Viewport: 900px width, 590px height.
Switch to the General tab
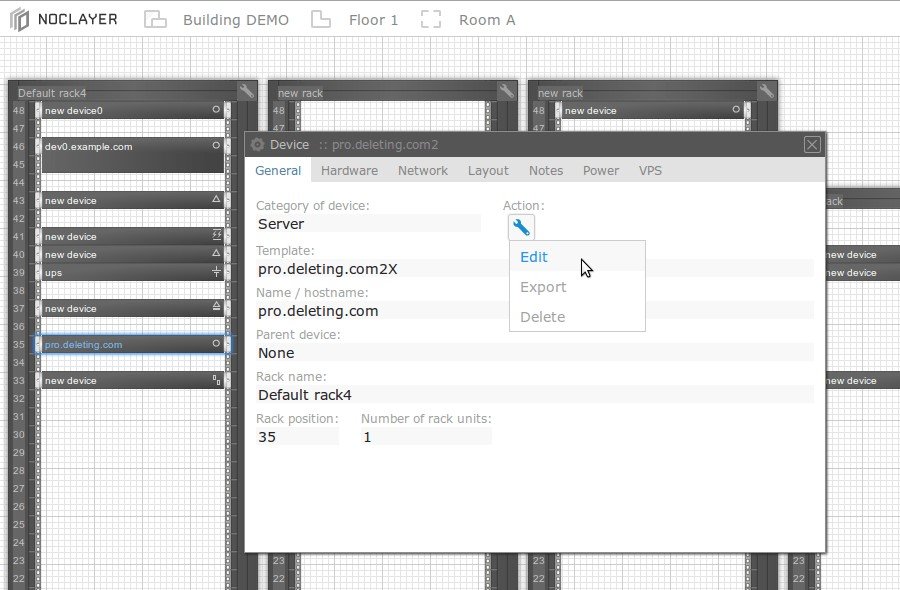[x=278, y=170]
